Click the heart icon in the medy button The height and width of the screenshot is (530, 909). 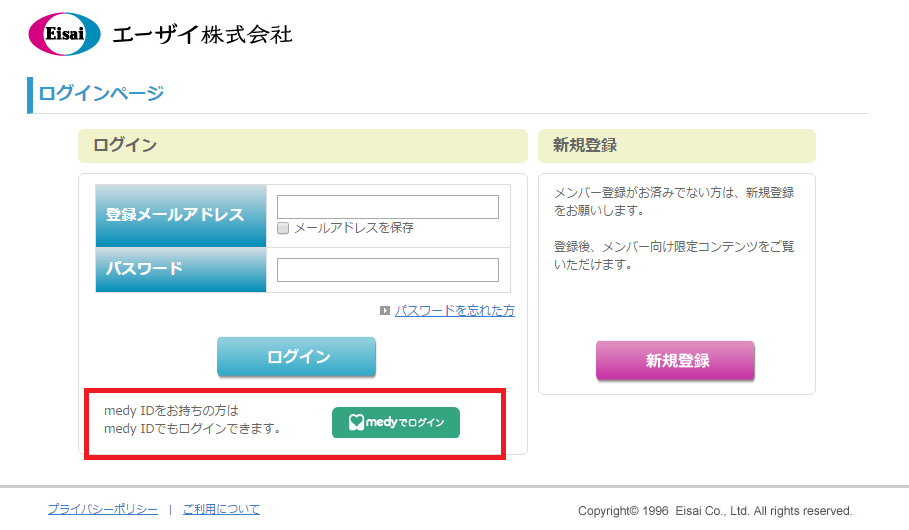coord(356,422)
